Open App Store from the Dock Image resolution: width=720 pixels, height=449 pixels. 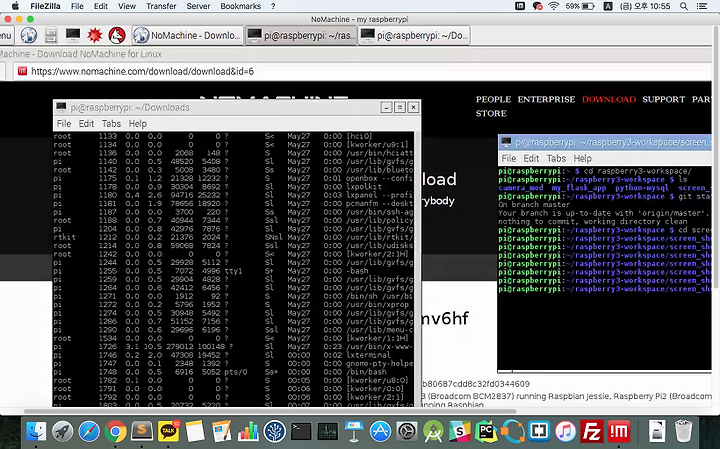(380, 432)
